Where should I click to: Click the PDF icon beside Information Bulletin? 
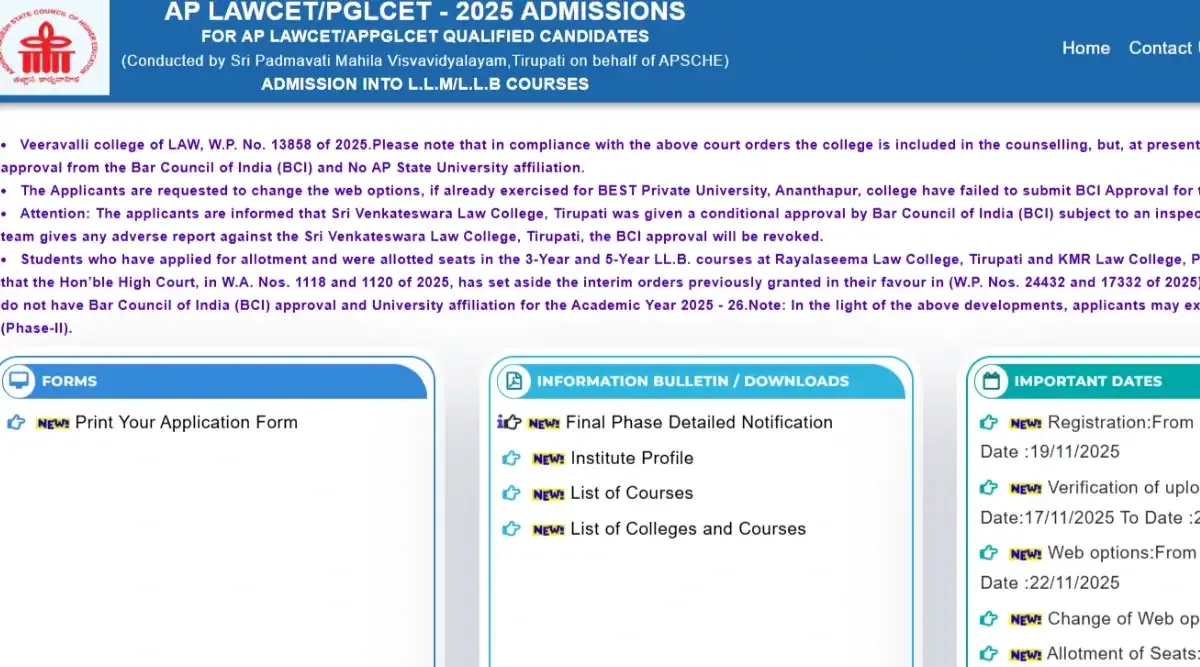514,381
